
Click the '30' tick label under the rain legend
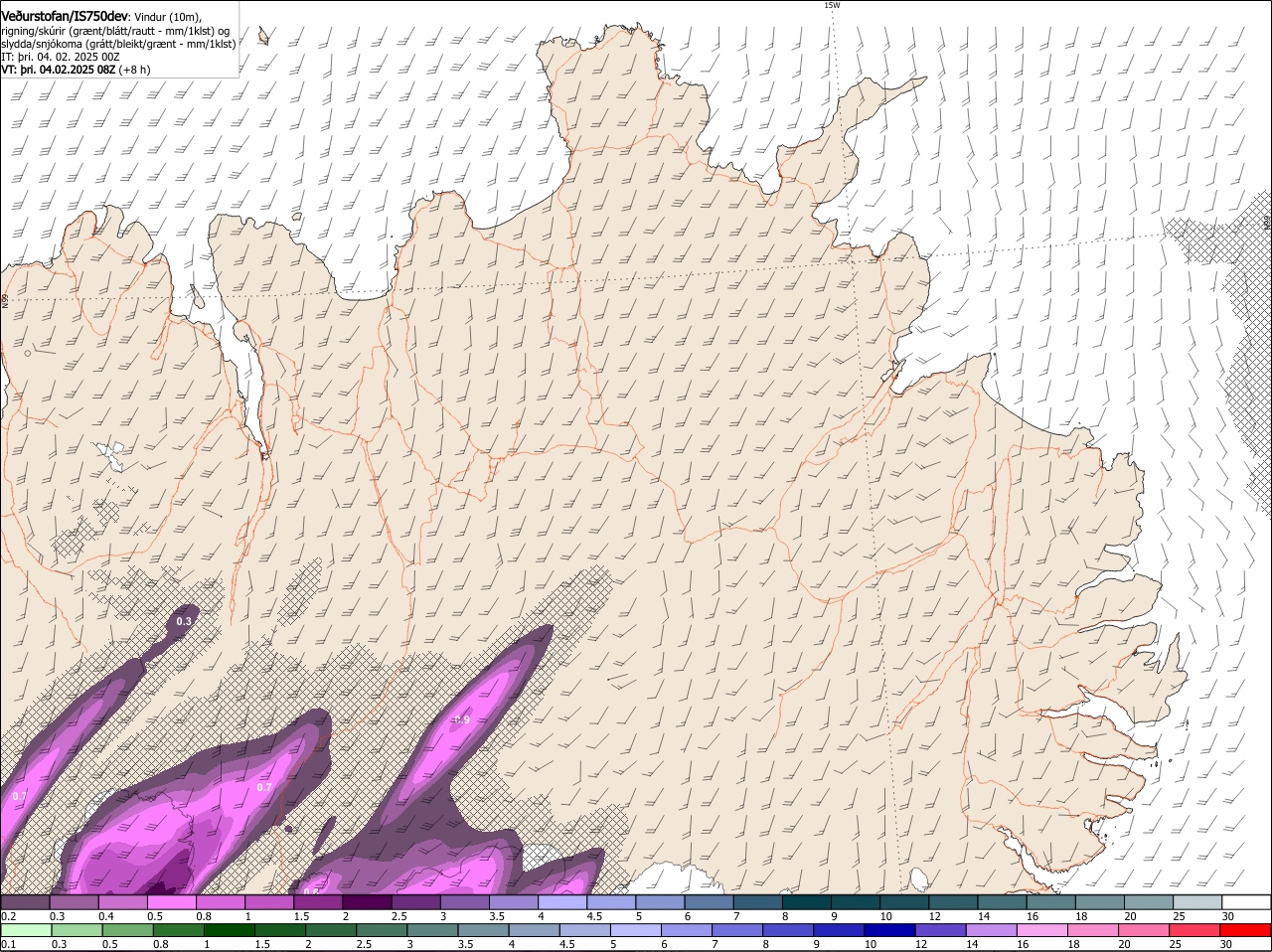(1225, 944)
